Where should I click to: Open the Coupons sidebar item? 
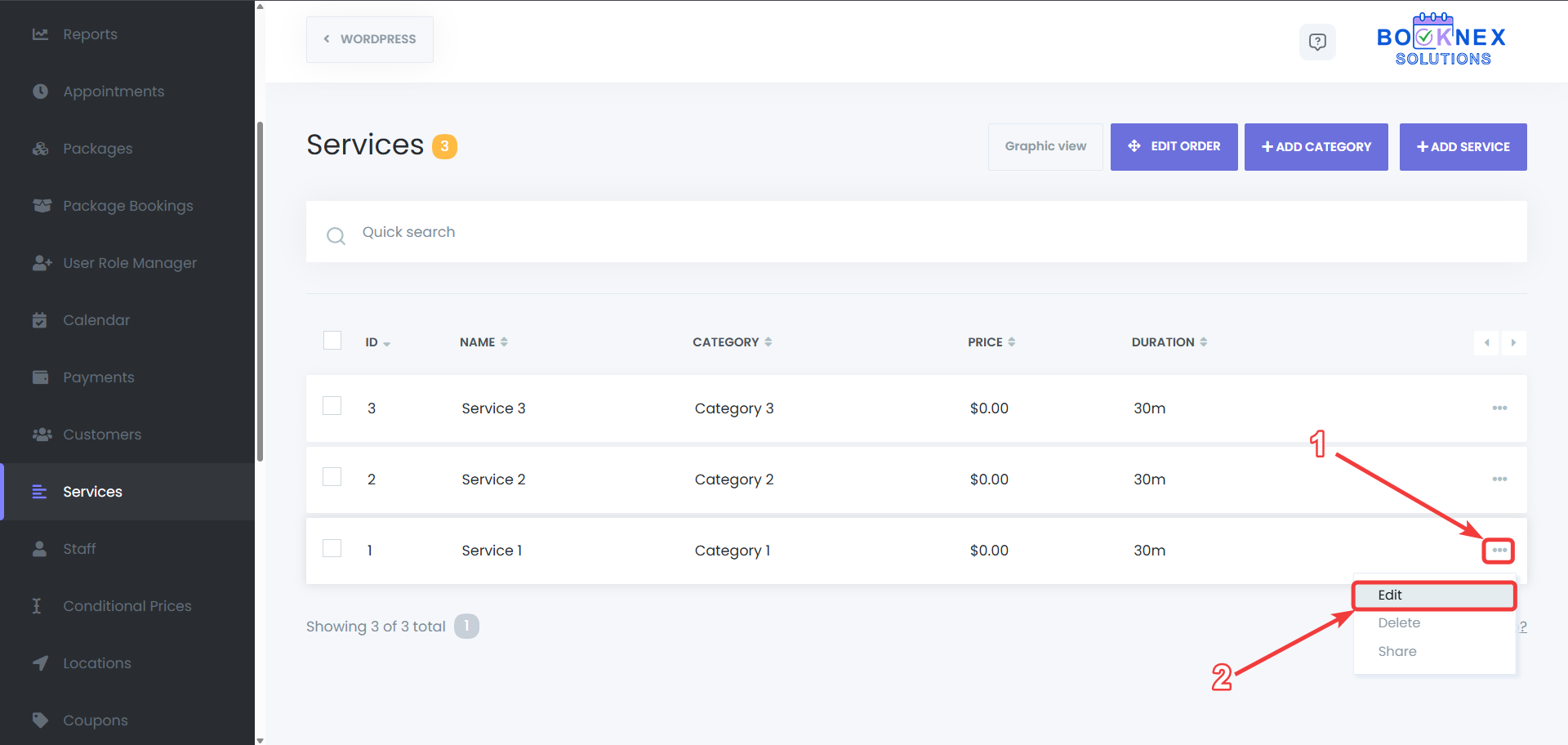tap(95, 720)
